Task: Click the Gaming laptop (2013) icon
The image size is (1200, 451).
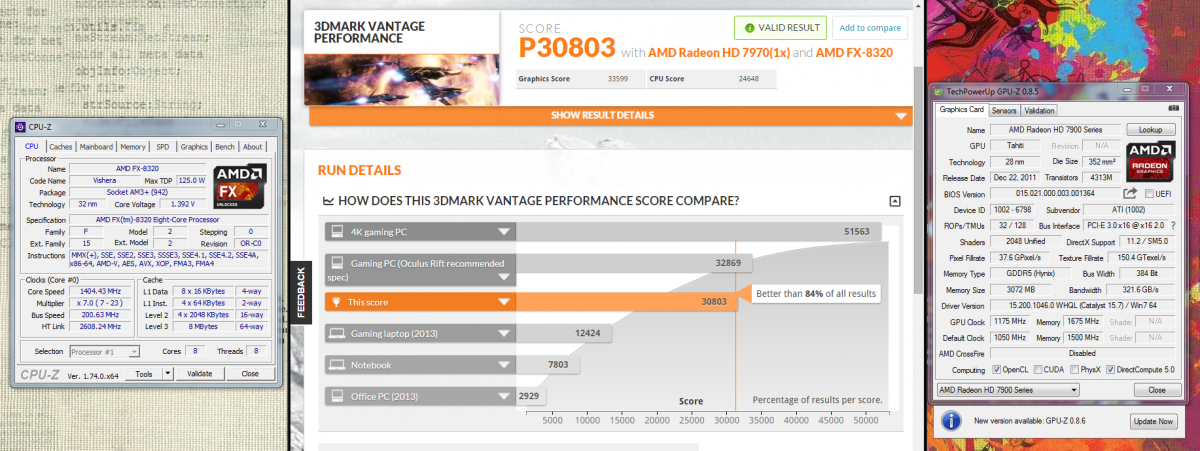Action: point(337,334)
